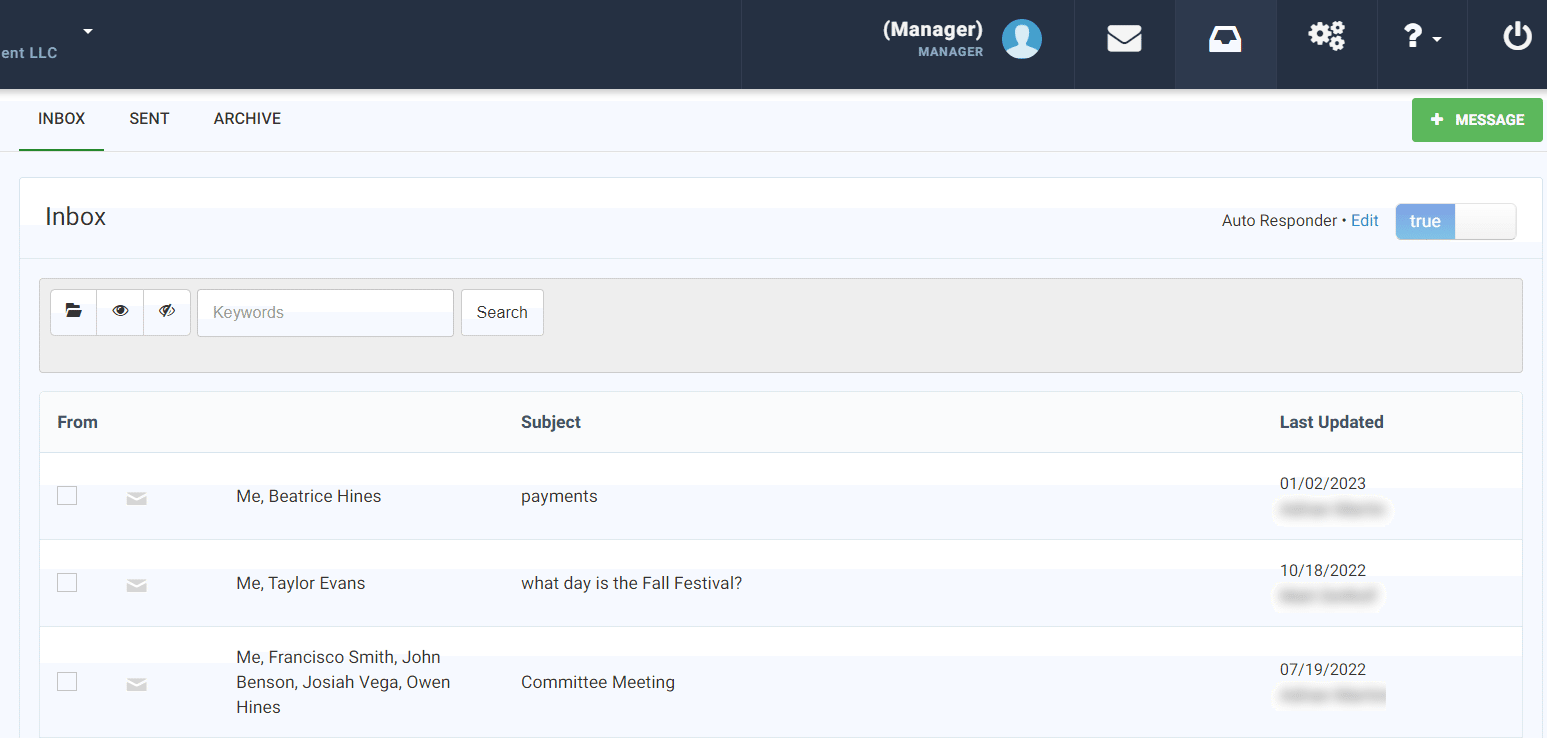Click the green Message button
Viewport: 1547px width, 738px height.
[1477, 120]
